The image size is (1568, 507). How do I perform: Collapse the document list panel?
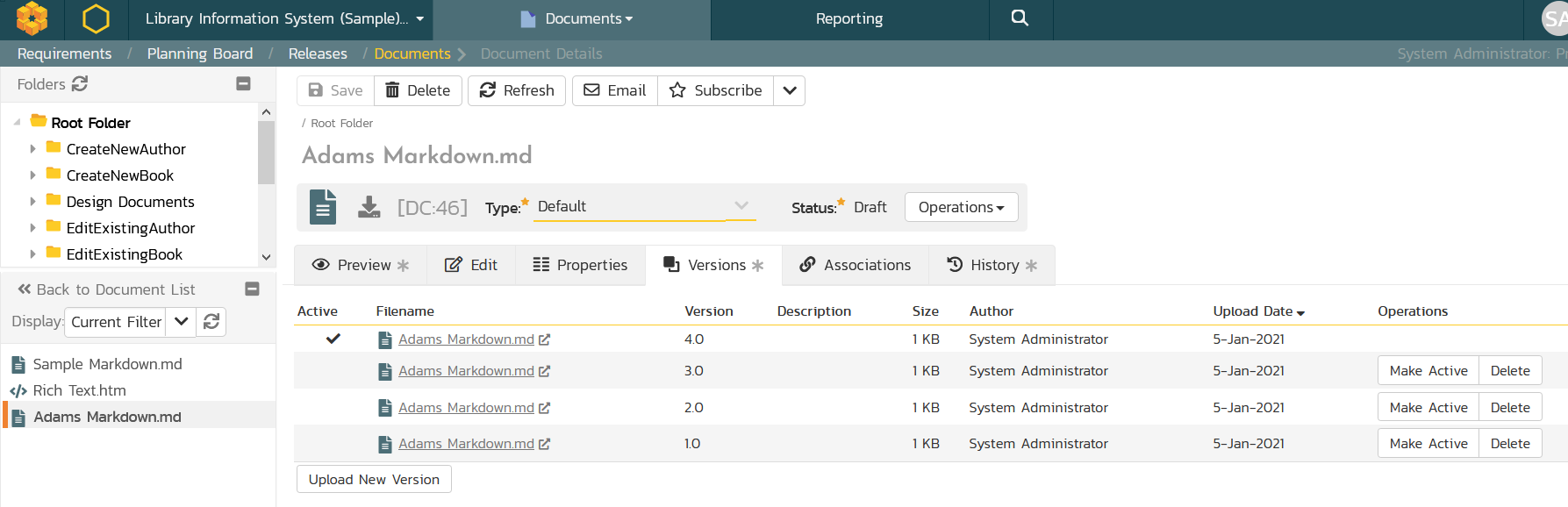252,289
